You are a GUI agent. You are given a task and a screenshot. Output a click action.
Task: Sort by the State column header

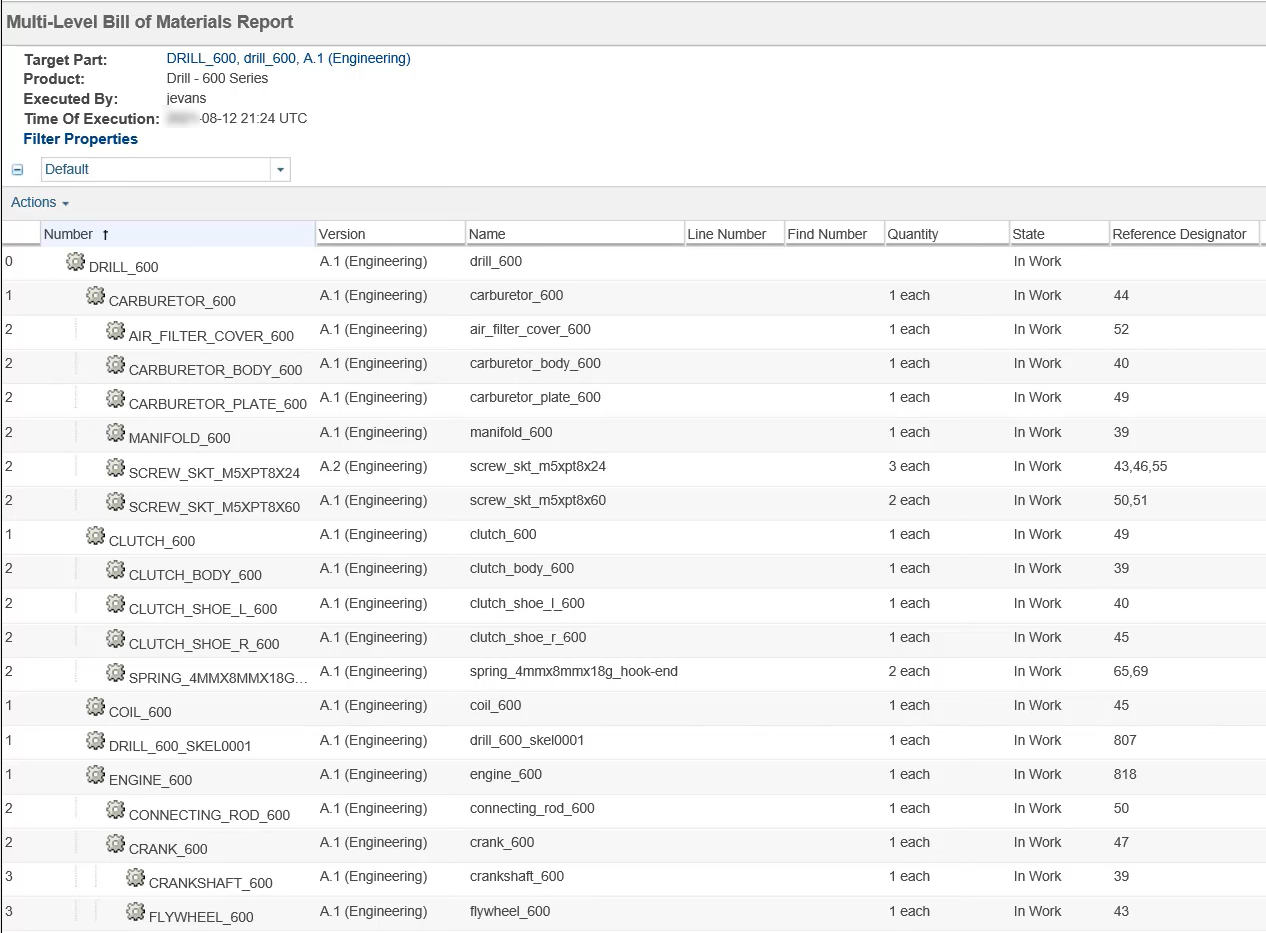(1059, 234)
